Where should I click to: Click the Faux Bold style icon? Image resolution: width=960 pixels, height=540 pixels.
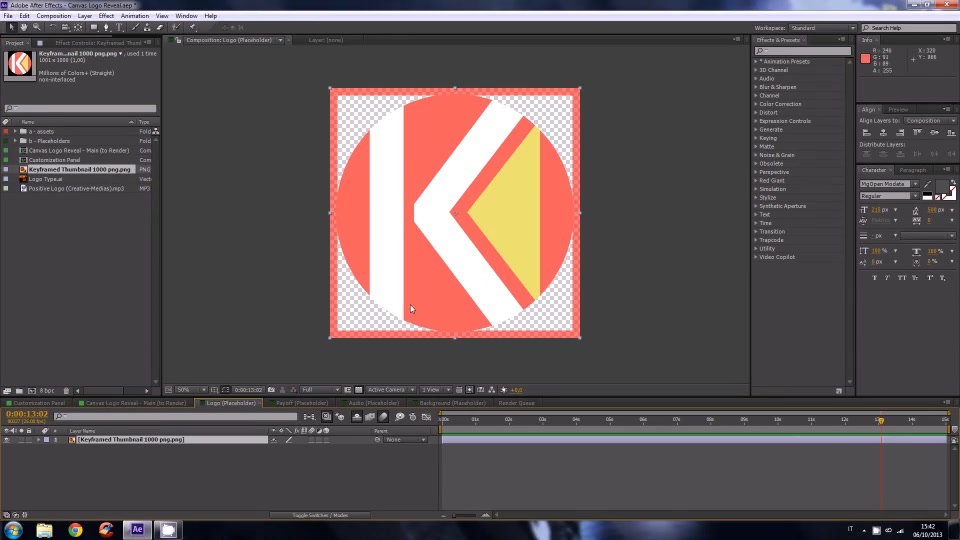click(x=874, y=278)
